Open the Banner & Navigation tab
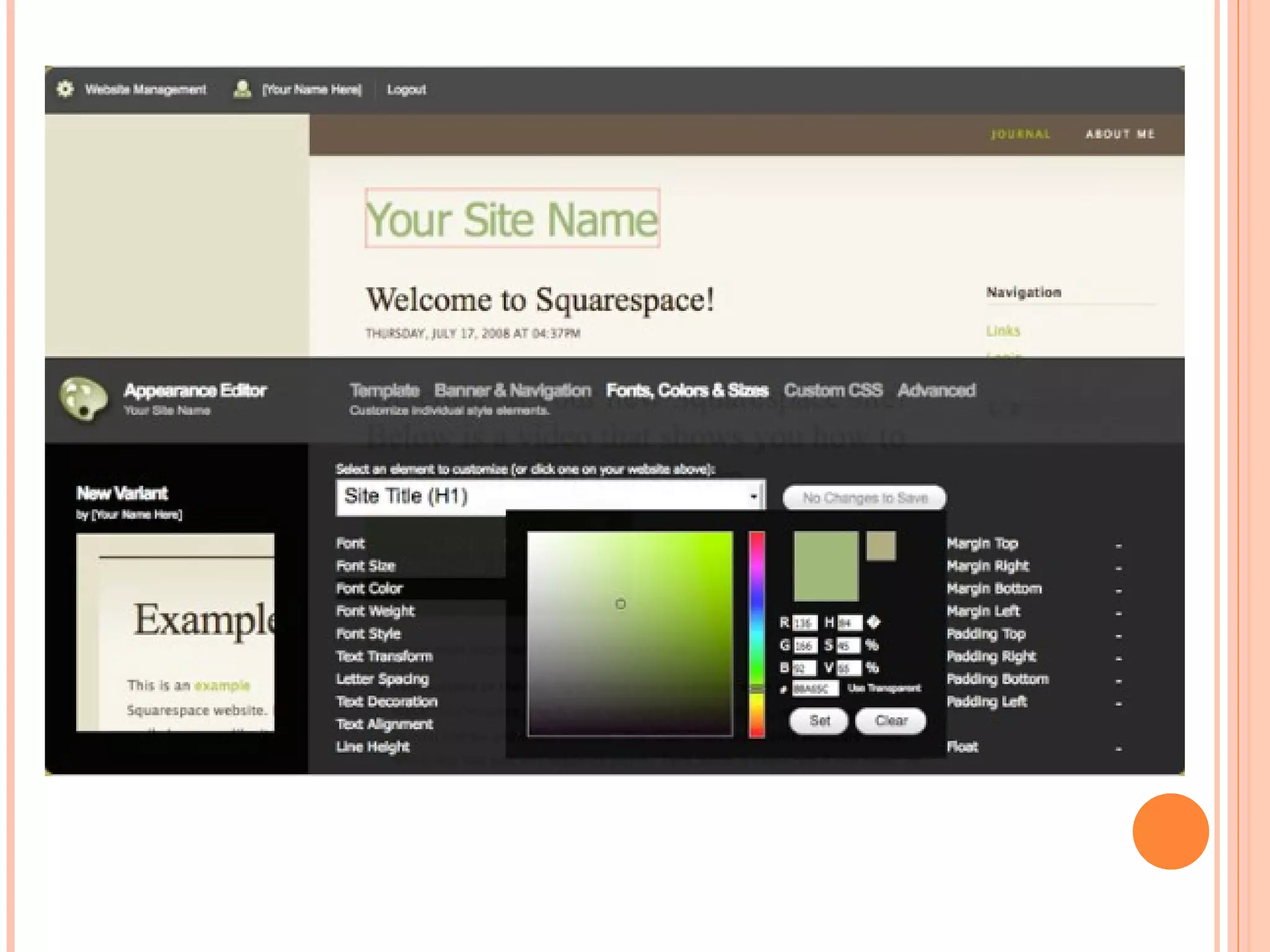1270x952 pixels. [512, 390]
